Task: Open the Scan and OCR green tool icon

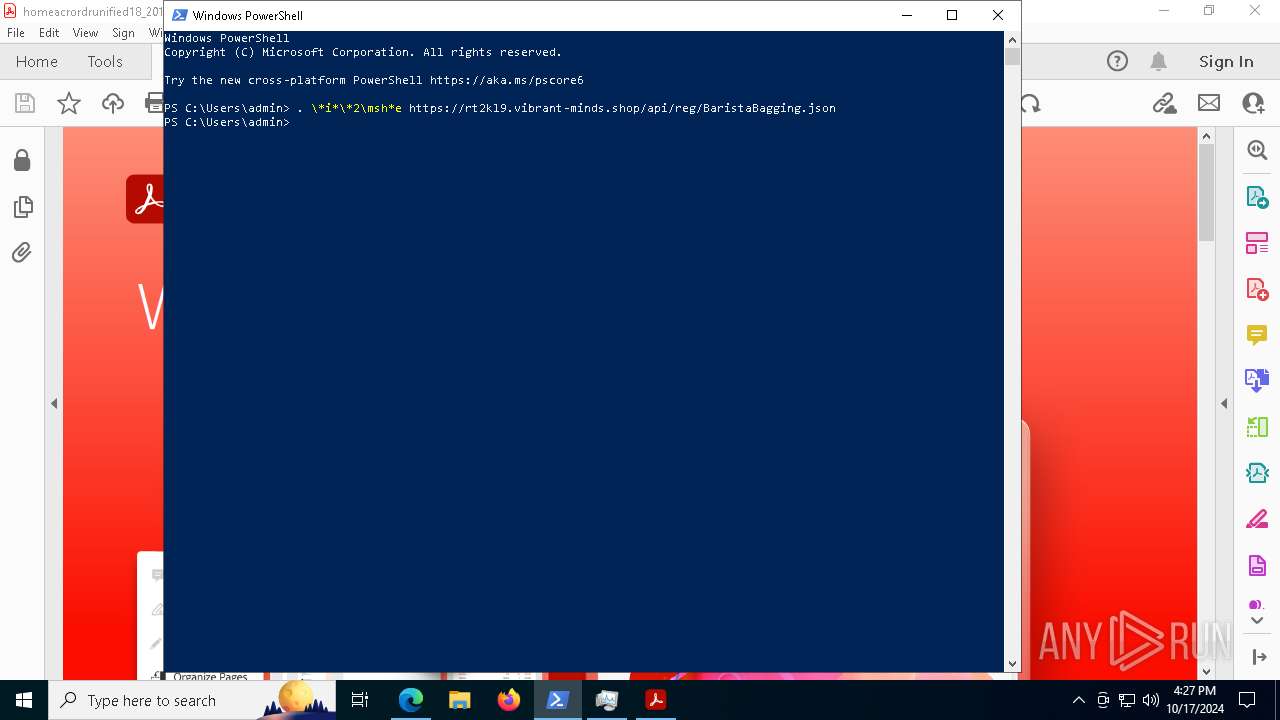Action: tap(1257, 427)
